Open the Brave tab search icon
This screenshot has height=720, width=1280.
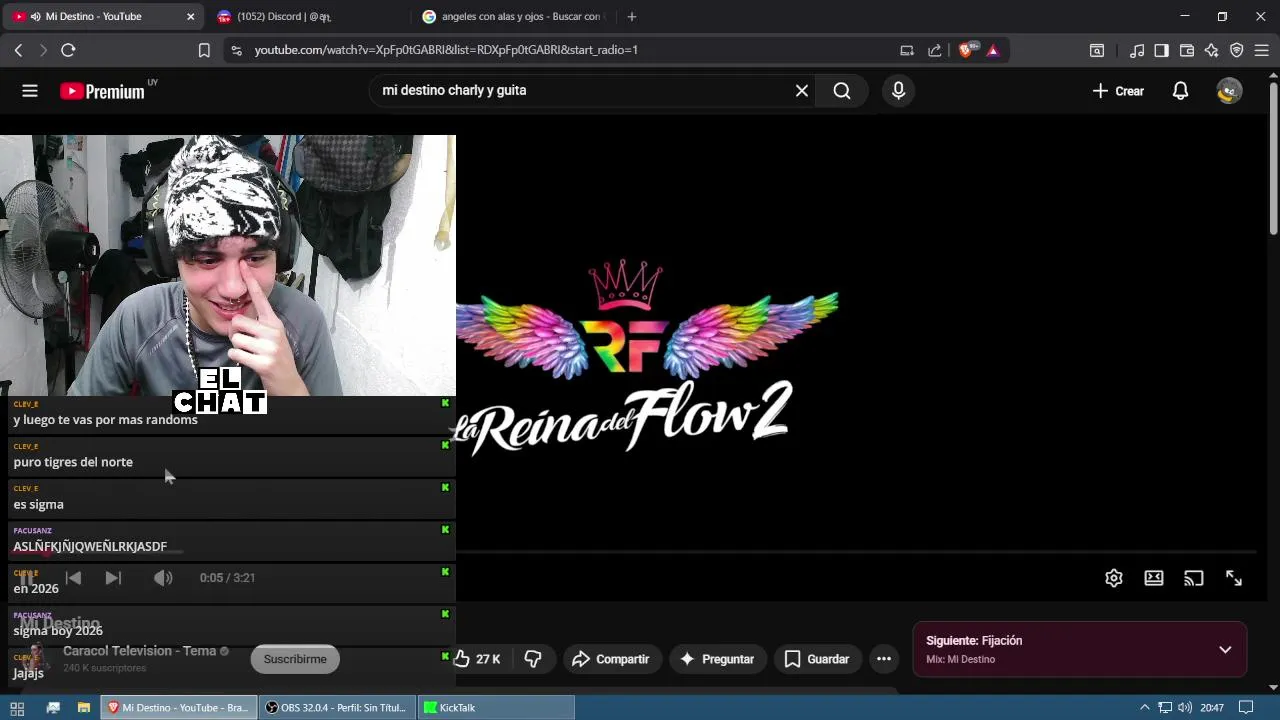pyautogui.click(x=1097, y=50)
